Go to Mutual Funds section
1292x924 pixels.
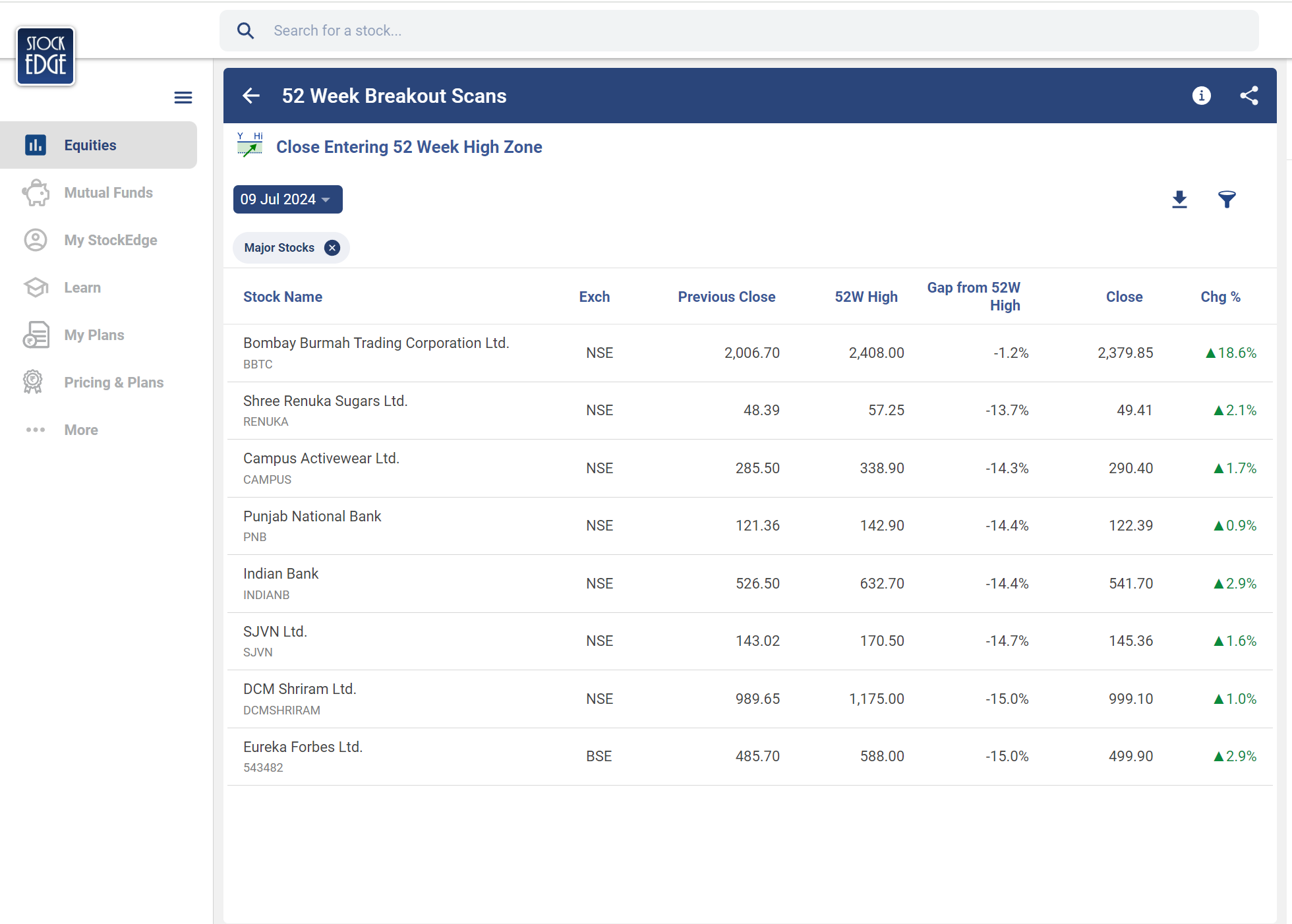(108, 192)
